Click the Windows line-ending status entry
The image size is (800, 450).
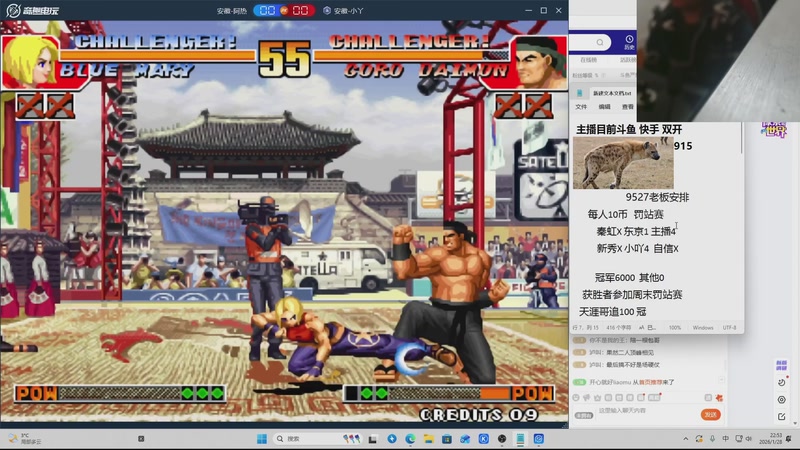click(x=703, y=328)
